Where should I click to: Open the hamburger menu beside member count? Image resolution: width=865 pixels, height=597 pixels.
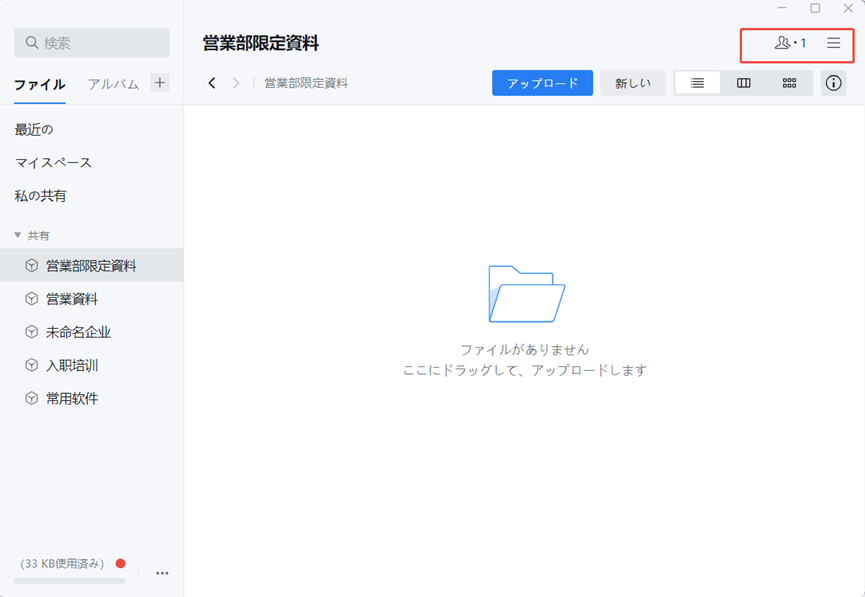(x=835, y=43)
